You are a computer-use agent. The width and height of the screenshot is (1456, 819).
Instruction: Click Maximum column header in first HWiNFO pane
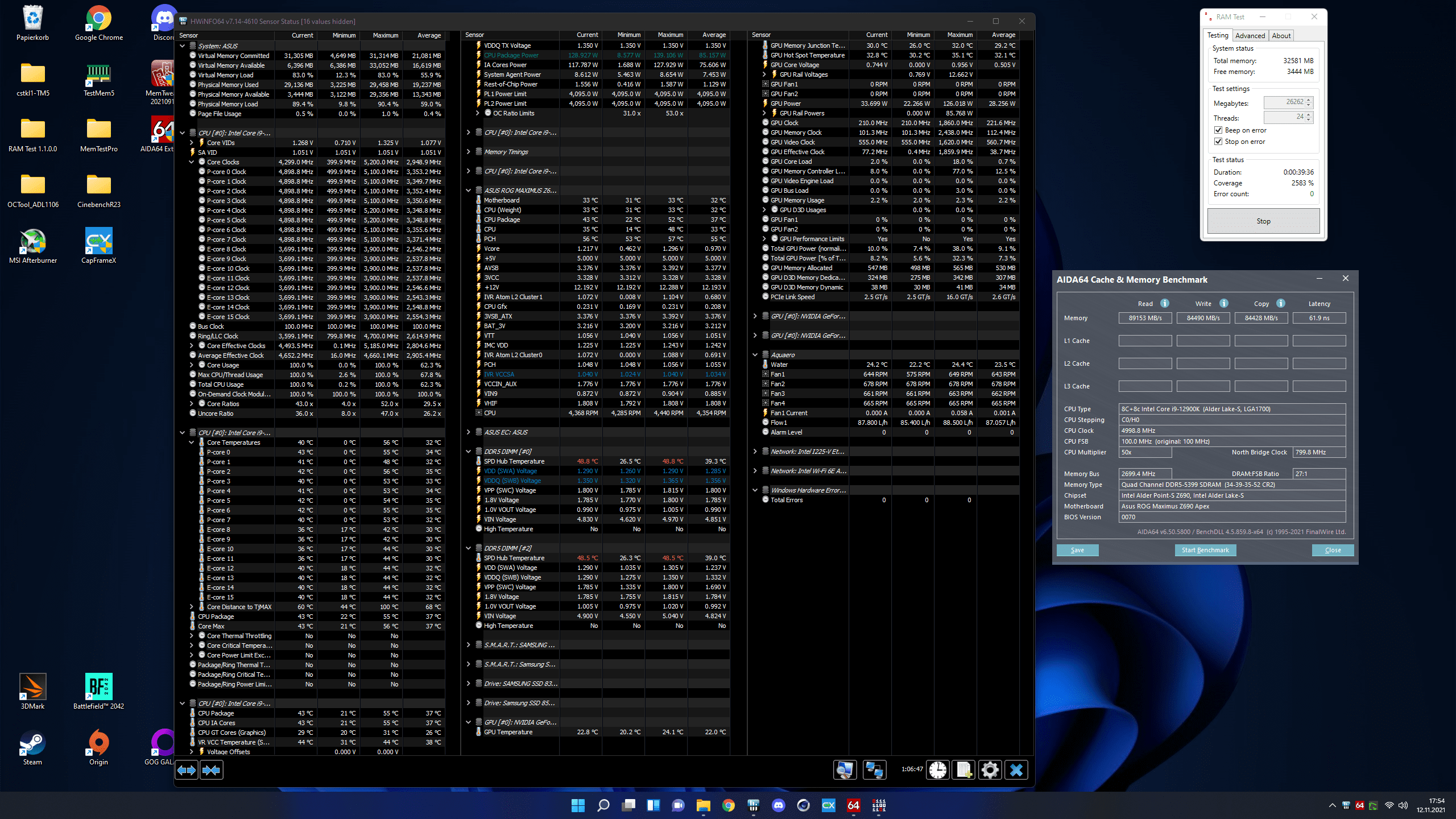[380, 35]
